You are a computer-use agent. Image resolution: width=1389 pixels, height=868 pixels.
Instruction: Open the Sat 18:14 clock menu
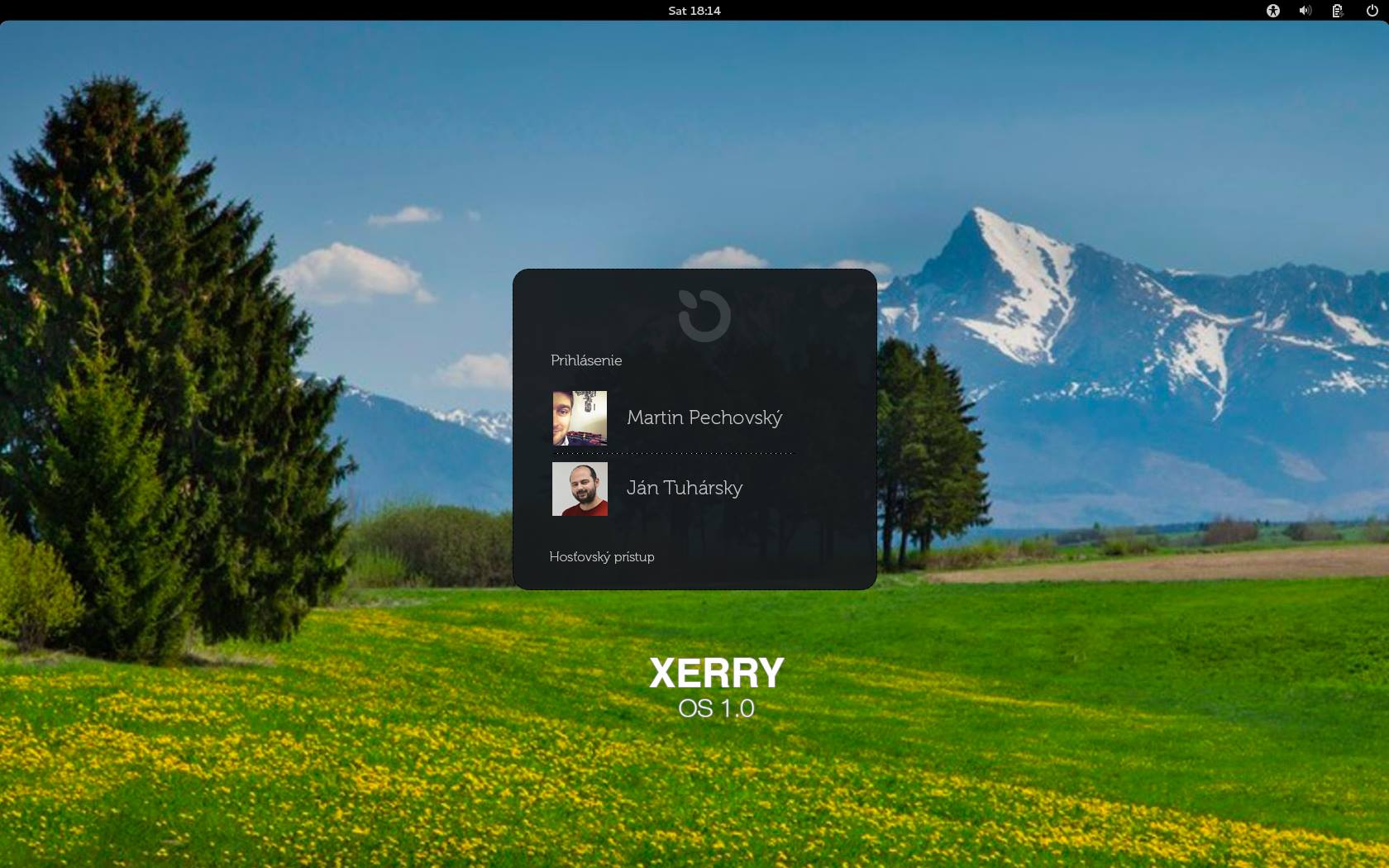[694, 11]
